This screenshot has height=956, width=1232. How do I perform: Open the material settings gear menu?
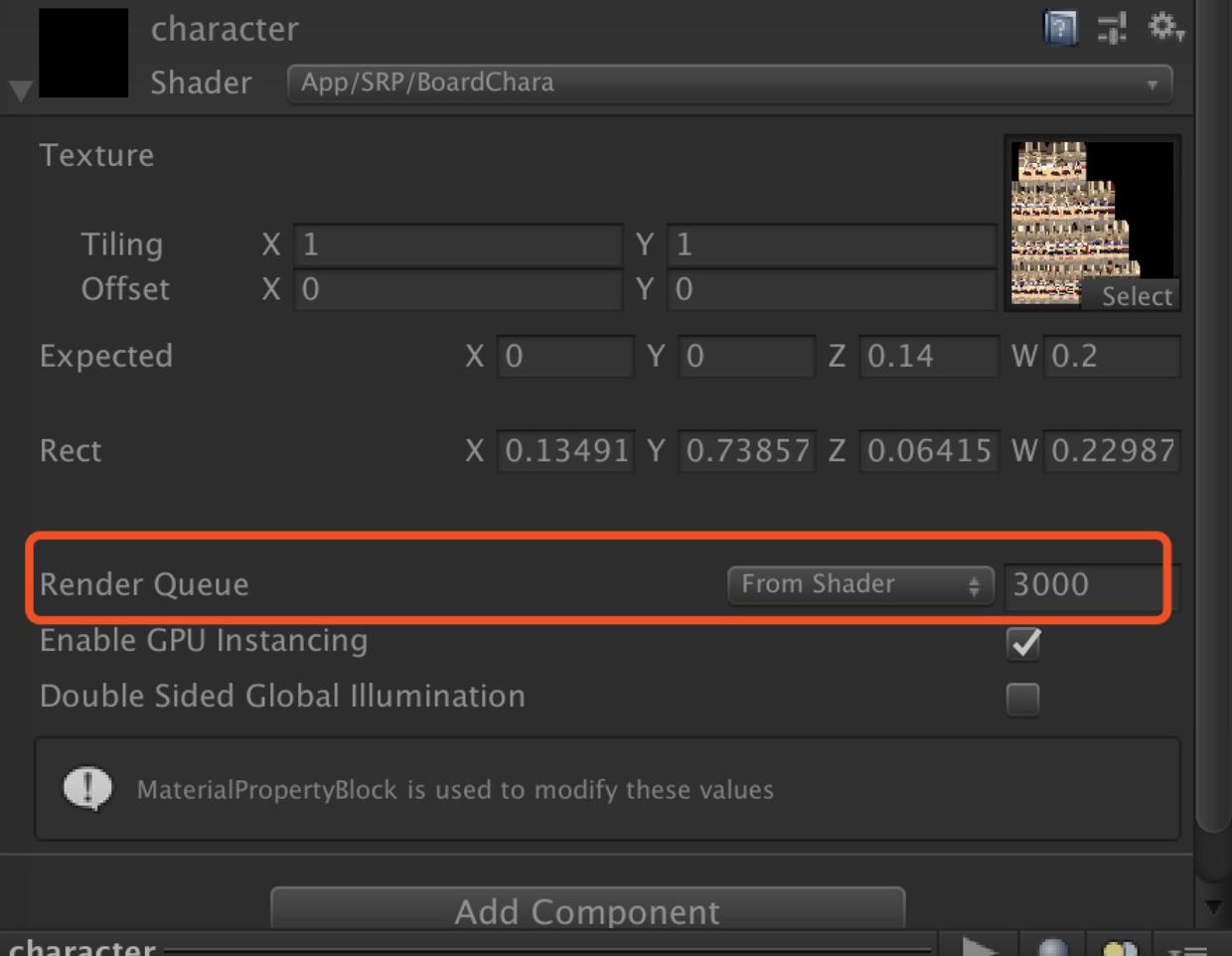[1164, 27]
